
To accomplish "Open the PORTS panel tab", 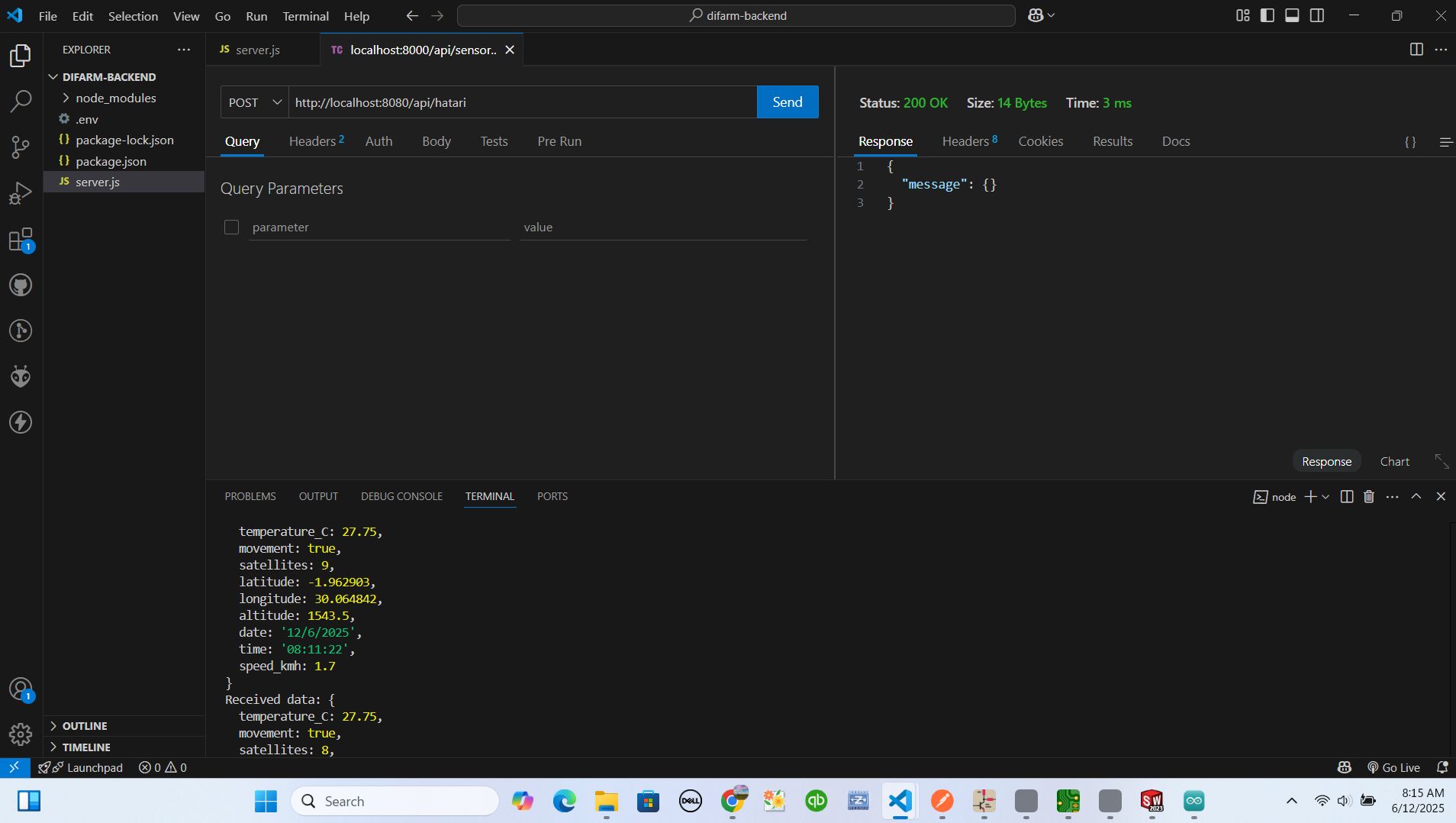I will pos(552,497).
